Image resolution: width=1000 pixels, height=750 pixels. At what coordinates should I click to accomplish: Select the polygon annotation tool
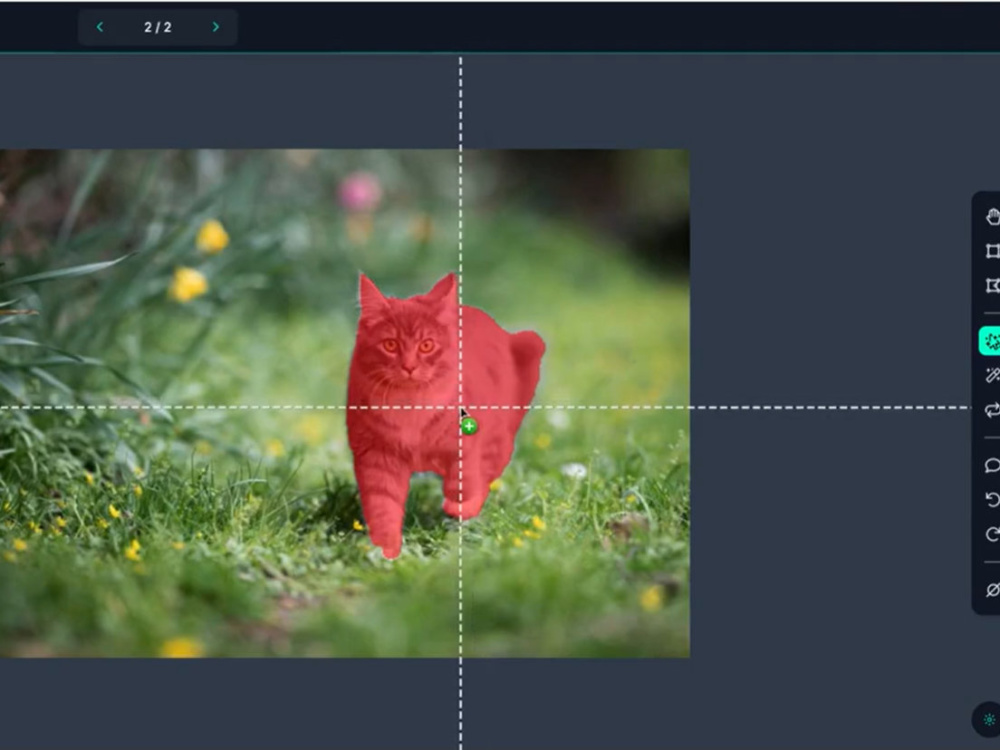992,285
